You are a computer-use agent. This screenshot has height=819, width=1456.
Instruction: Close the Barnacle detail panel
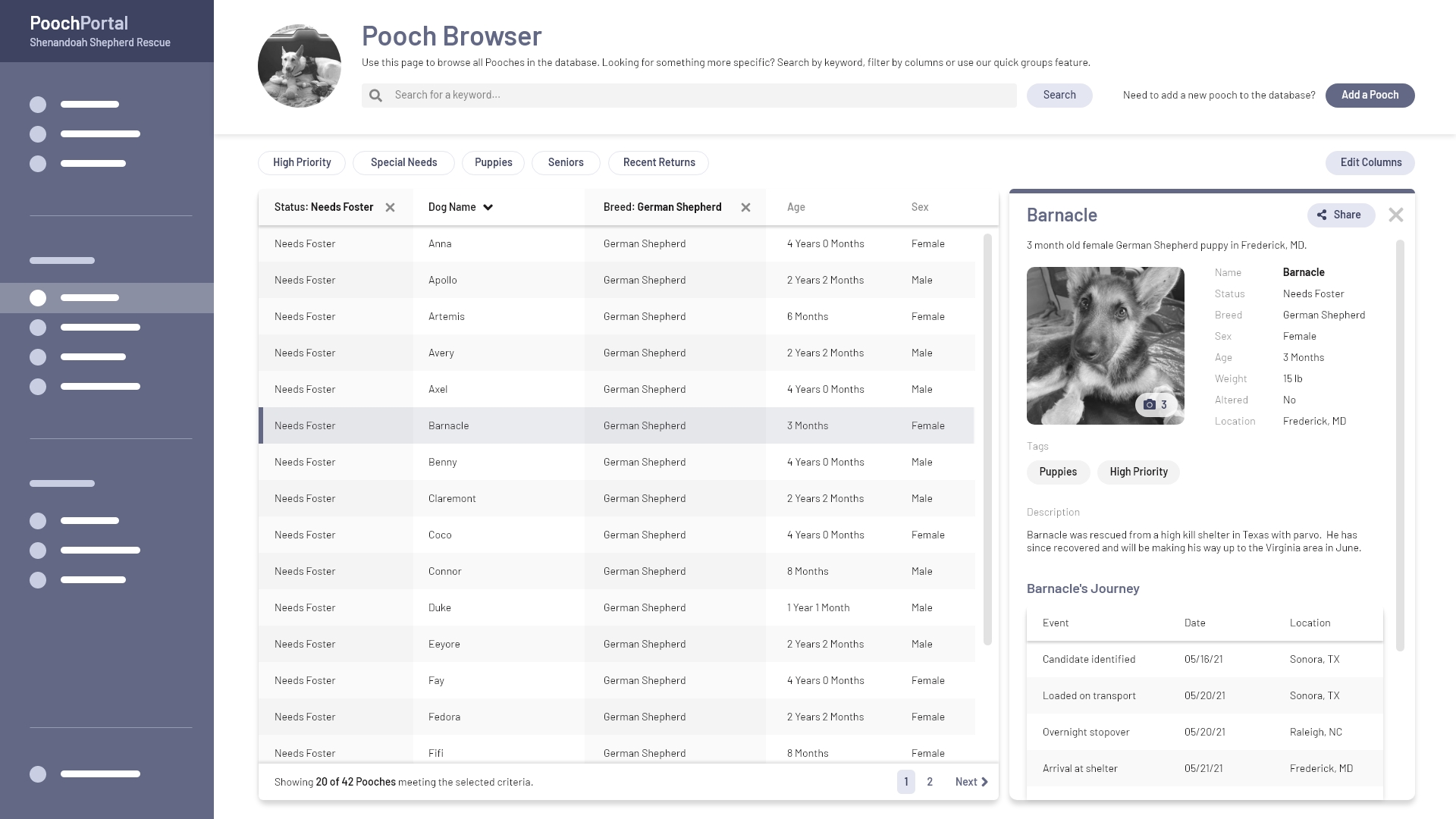click(x=1395, y=215)
